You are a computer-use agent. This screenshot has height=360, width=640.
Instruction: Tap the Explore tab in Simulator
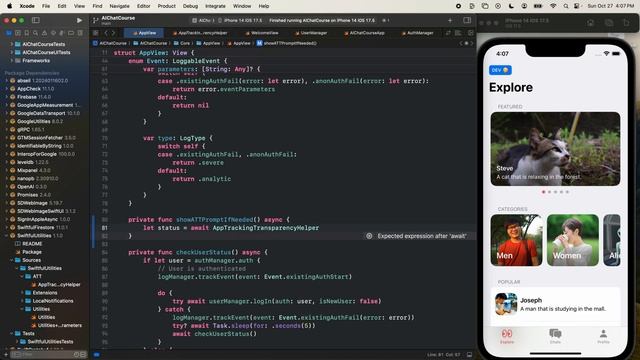click(x=507, y=336)
